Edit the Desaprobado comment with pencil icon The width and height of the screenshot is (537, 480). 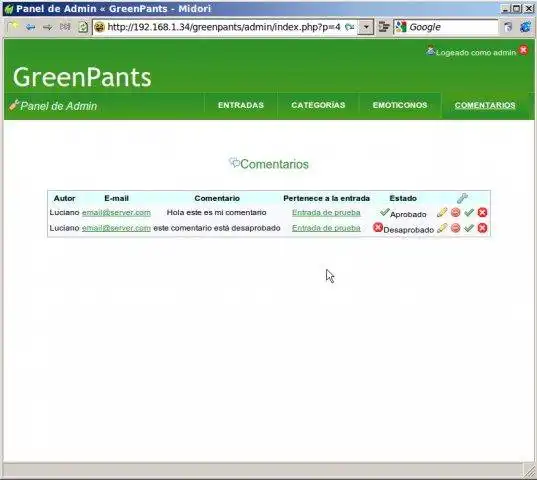point(442,228)
